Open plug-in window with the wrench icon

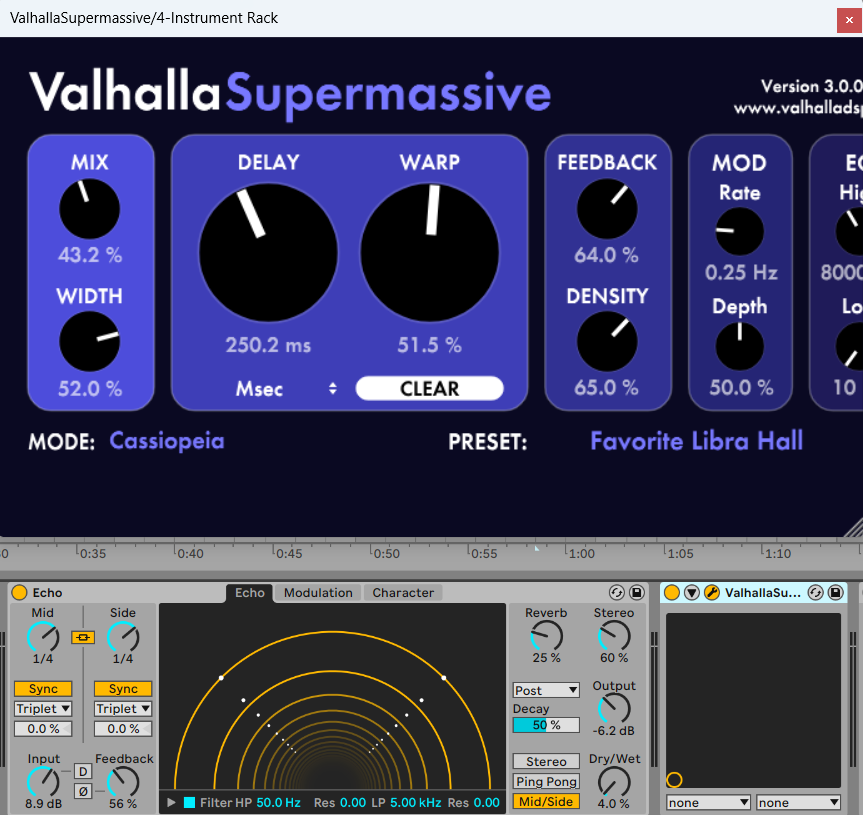tap(712, 592)
